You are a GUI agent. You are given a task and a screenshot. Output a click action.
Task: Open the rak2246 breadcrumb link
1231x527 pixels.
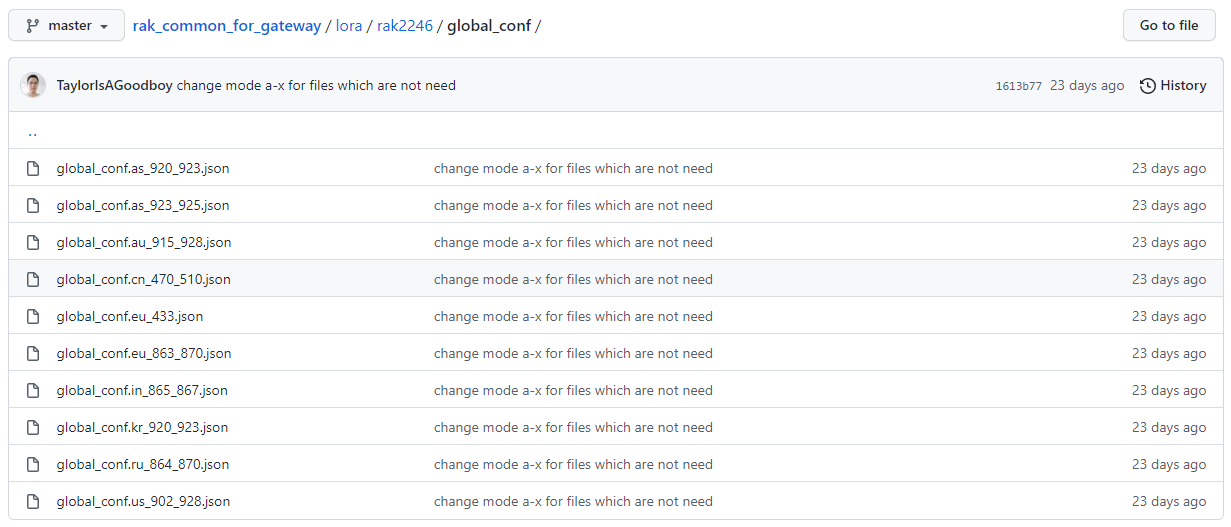pos(405,25)
